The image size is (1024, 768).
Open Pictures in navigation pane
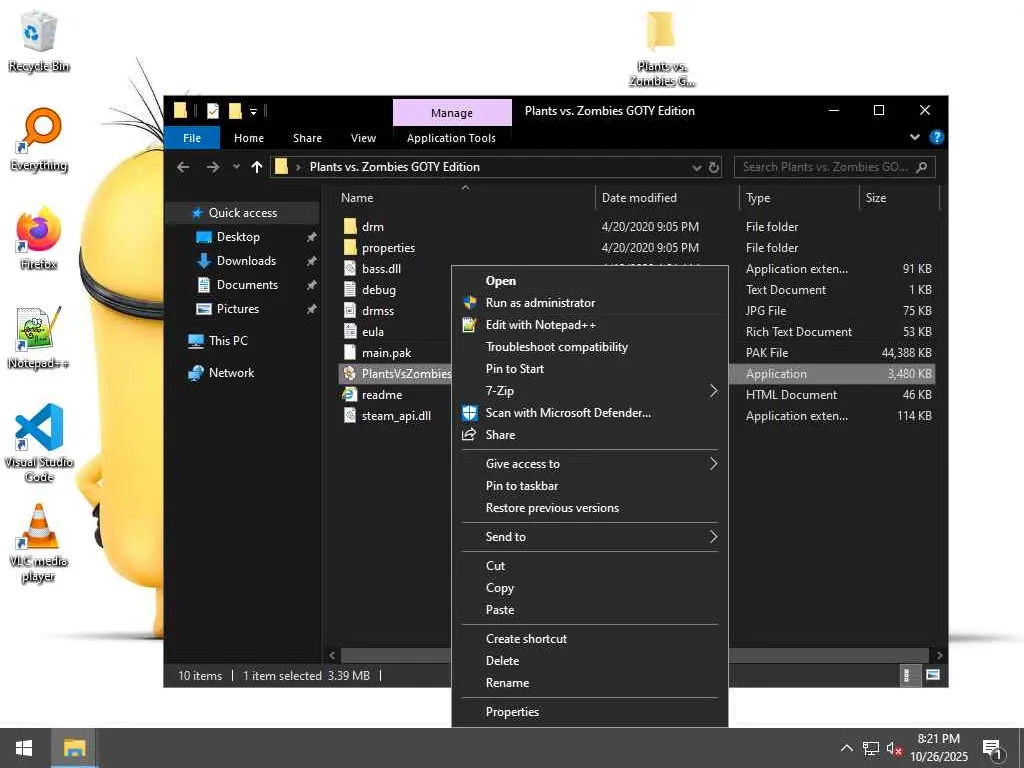click(x=237, y=309)
